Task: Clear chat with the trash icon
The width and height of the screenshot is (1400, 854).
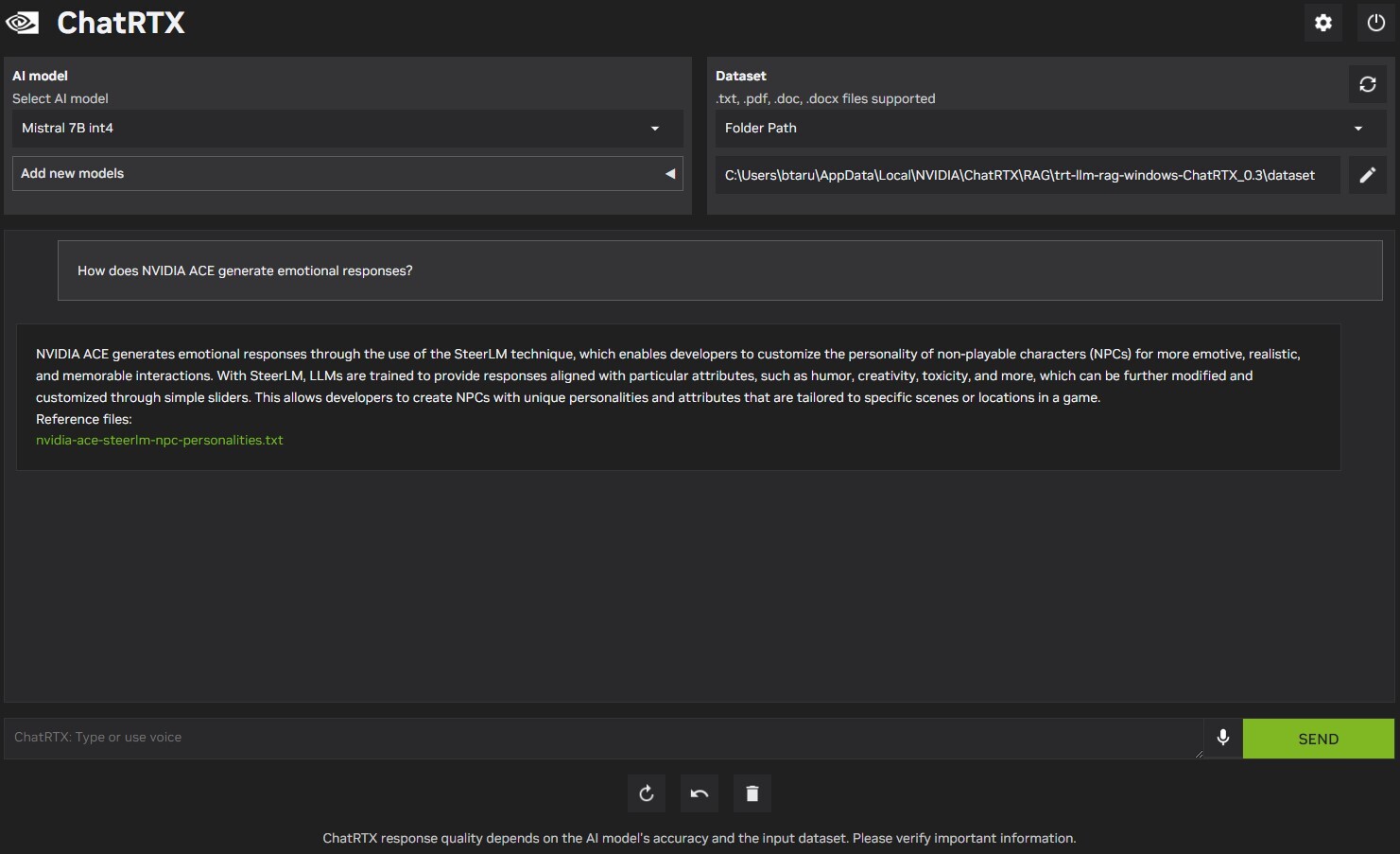Action: coord(752,793)
